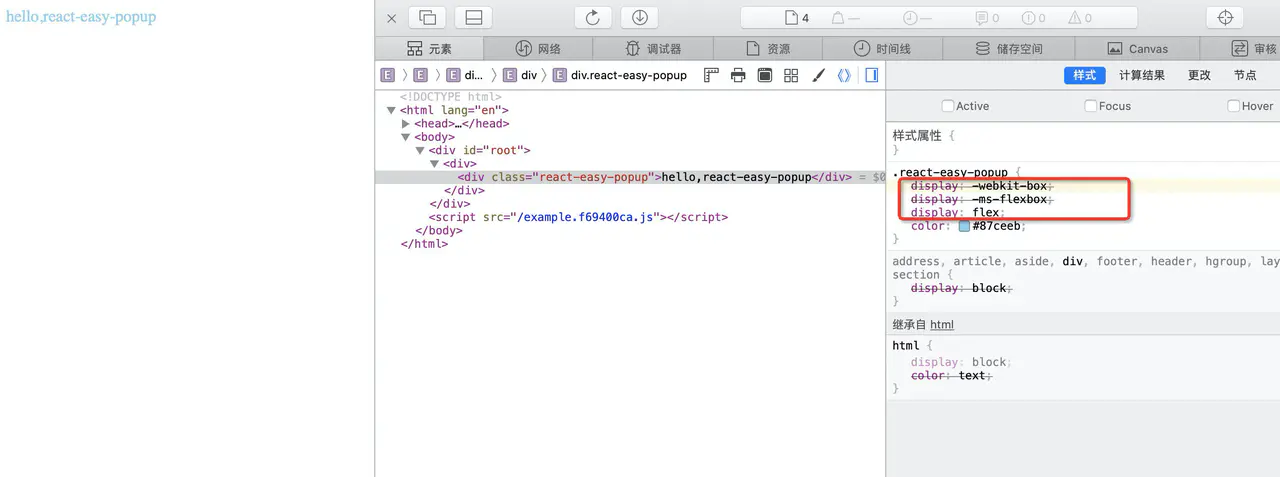This screenshot has width=1280, height=477.
Task: Switch to the 储存空间 (Storage) tab
Action: [1008, 48]
